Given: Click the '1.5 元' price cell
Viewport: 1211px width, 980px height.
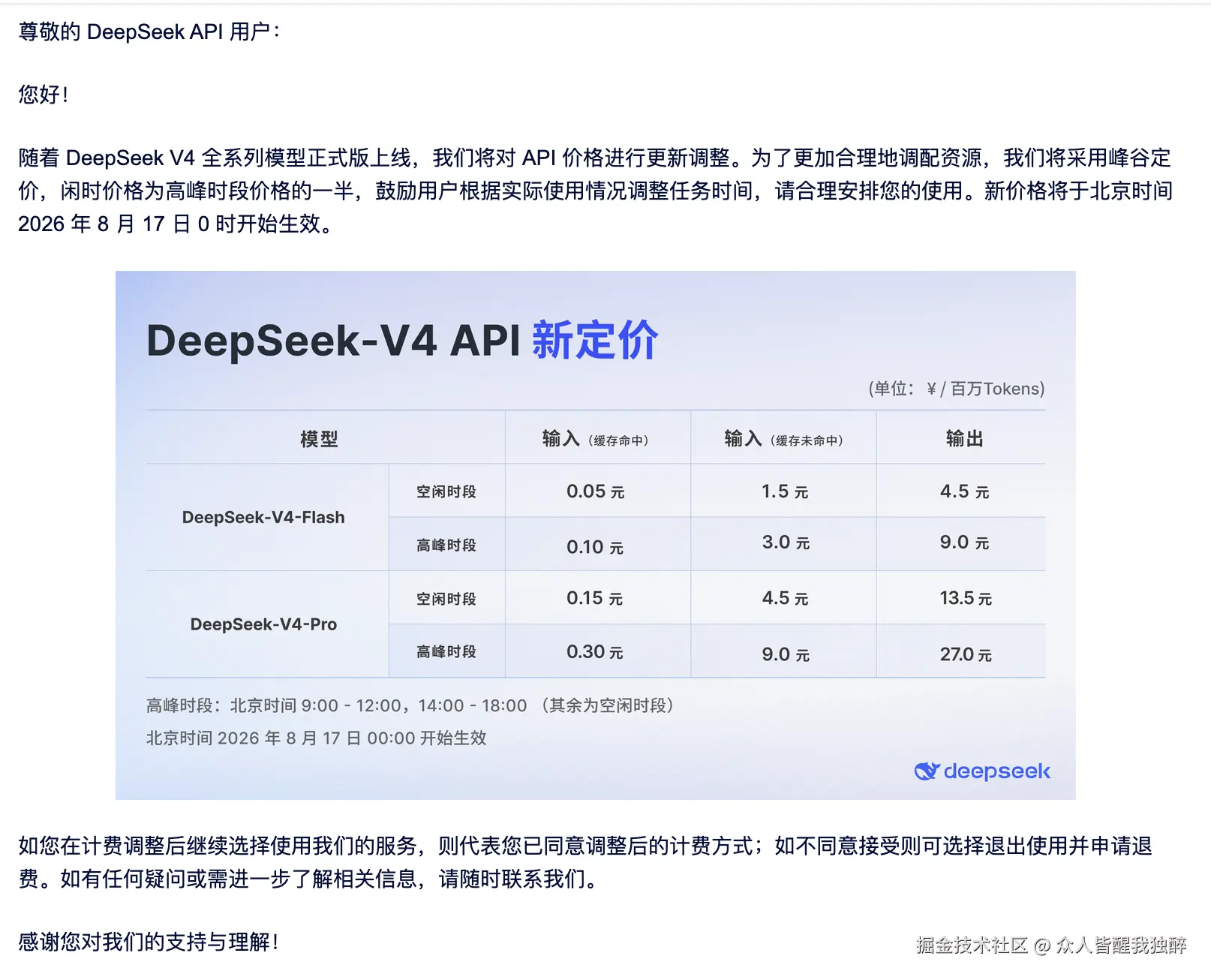Looking at the screenshot, I should [785, 492].
